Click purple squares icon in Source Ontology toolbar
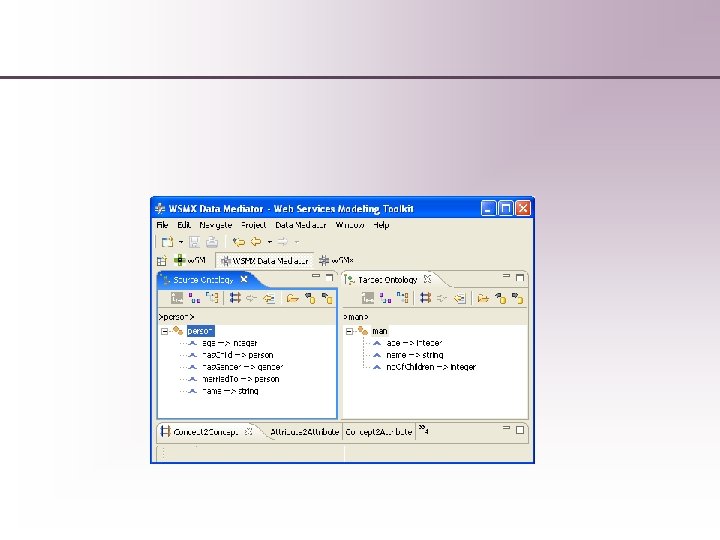720x540 pixels. point(195,298)
